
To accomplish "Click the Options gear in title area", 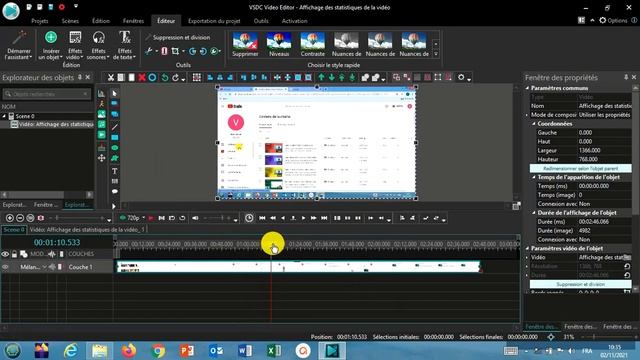I will click(602, 20).
